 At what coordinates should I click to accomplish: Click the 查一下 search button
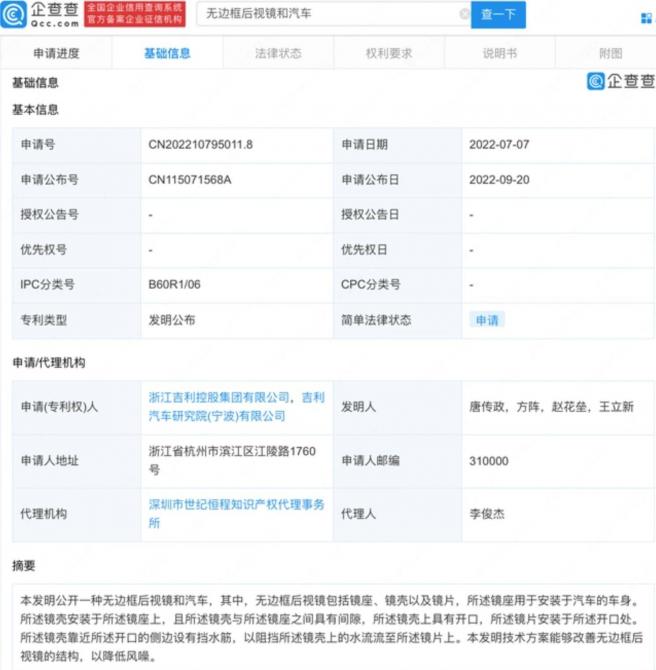coord(498,14)
